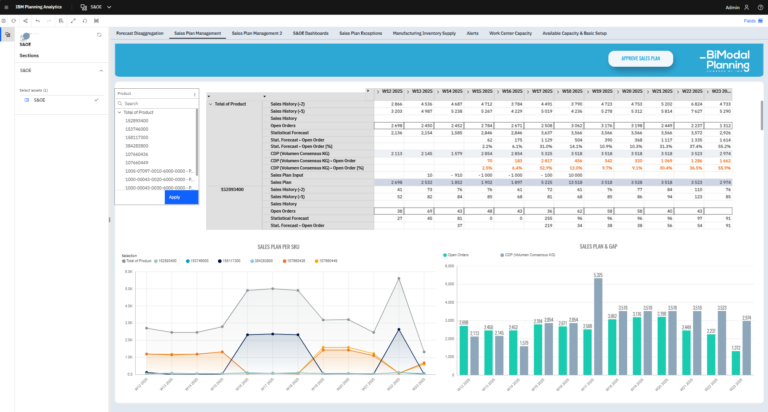Switch to Sales Plan Management 2 tab

(x=257, y=33)
